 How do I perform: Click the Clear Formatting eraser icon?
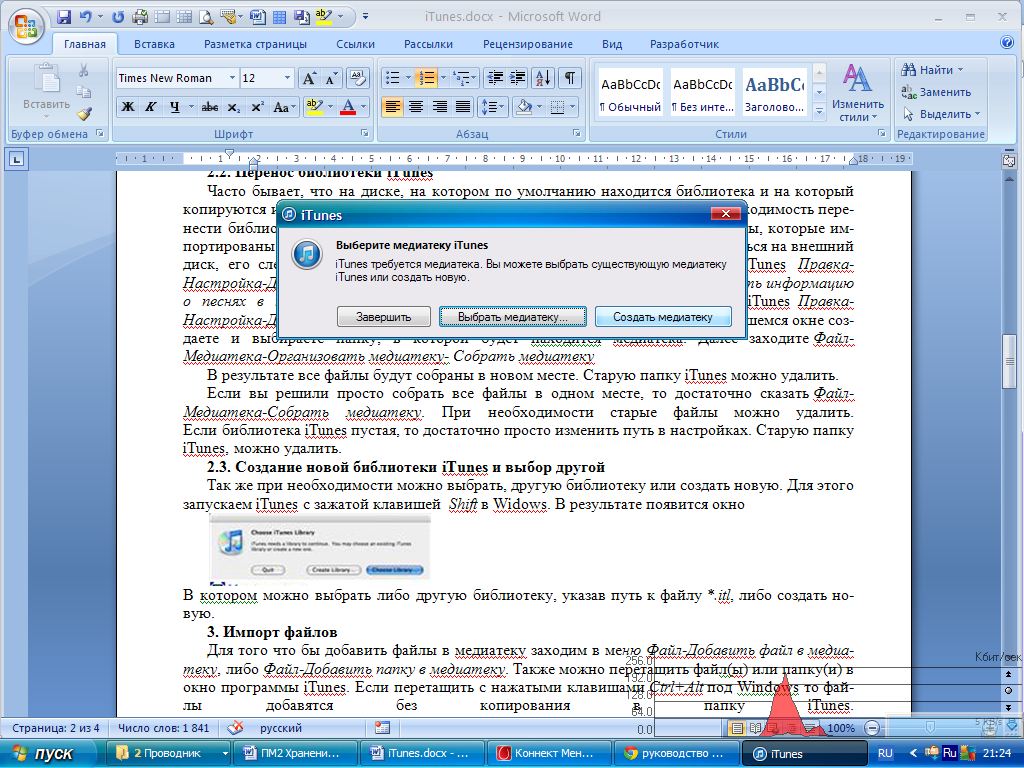pyautogui.click(x=357, y=78)
